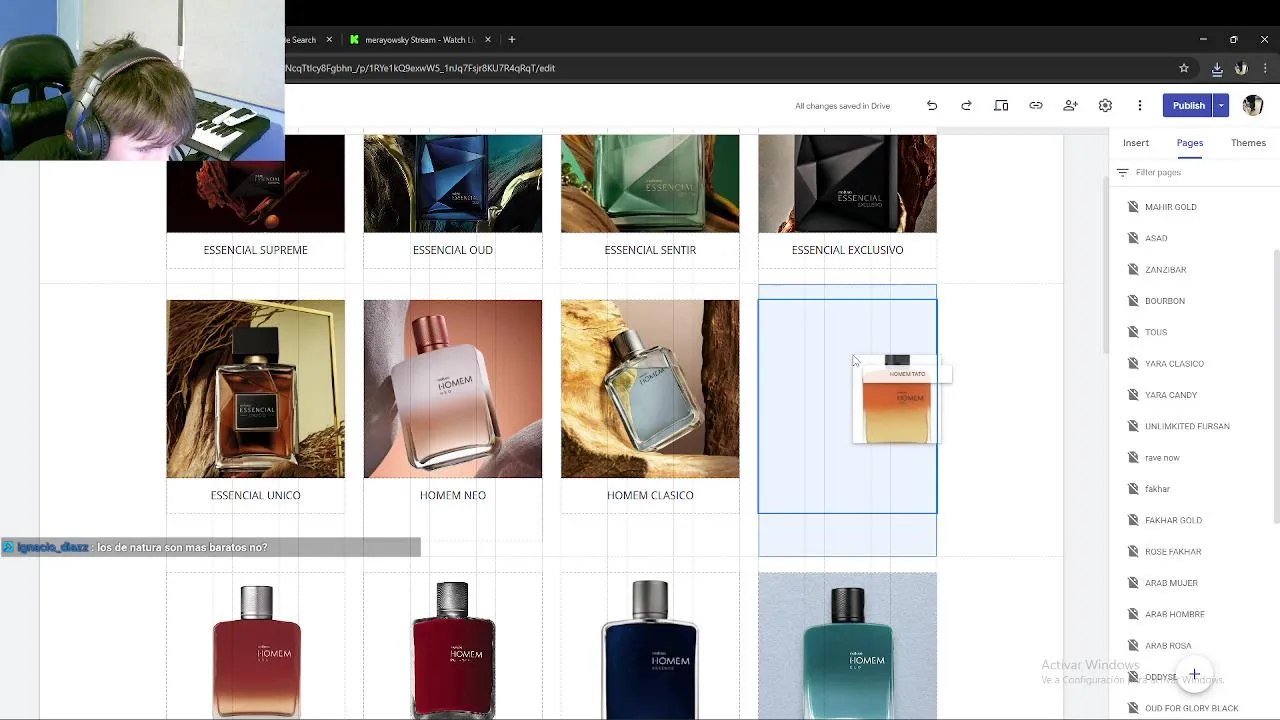
Task: Click the ESSENCIAL OUD caption
Action: pos(453,250)
